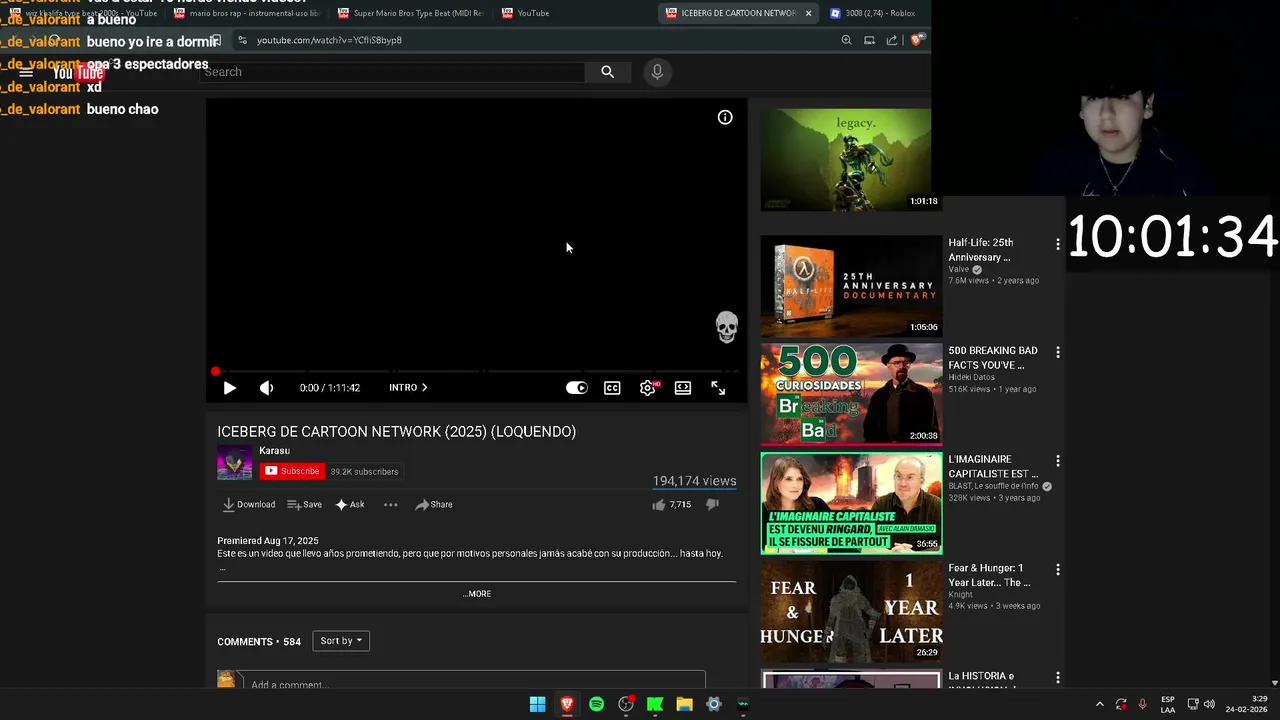Open Half-Life: 25th Anniversary video title
This screenshot has width=1280, height=720.
981,250
